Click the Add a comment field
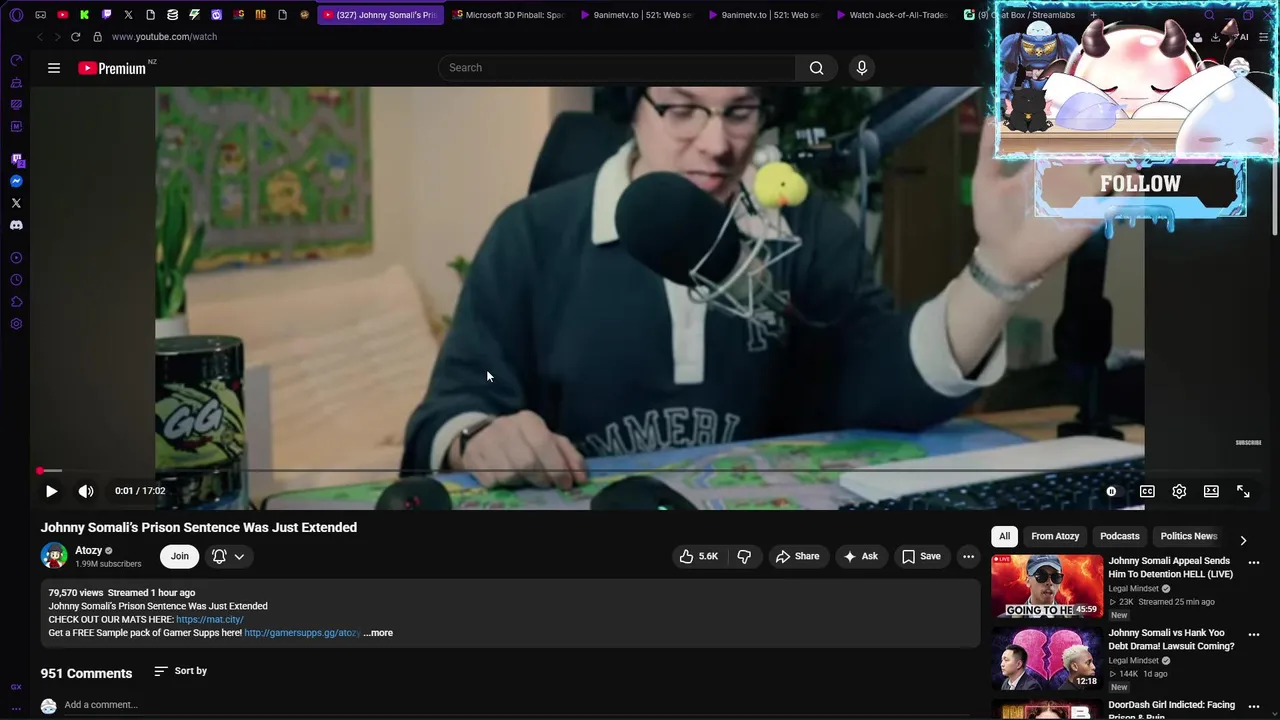 coord(520,705)
